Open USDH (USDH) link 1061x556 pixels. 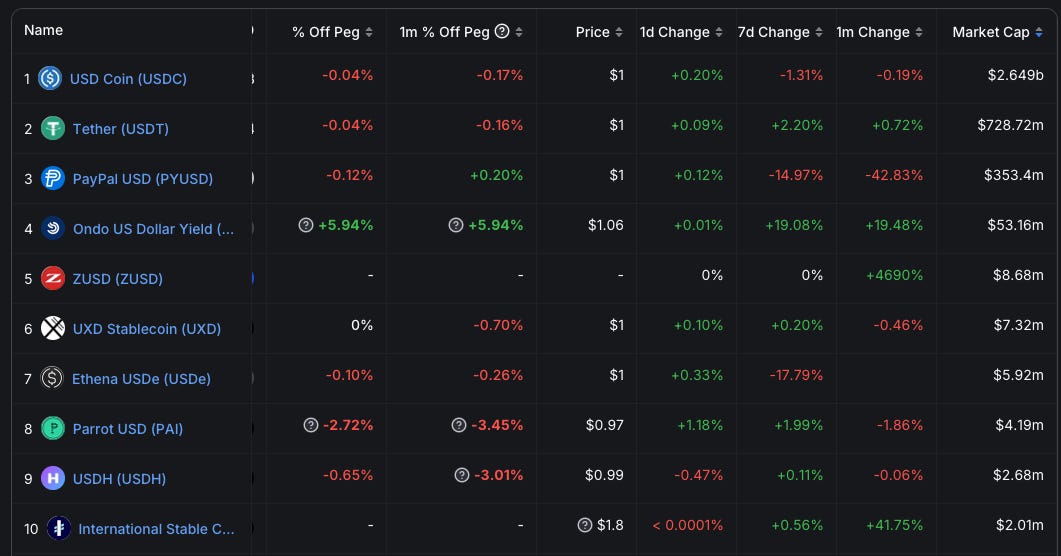[119, 479]
